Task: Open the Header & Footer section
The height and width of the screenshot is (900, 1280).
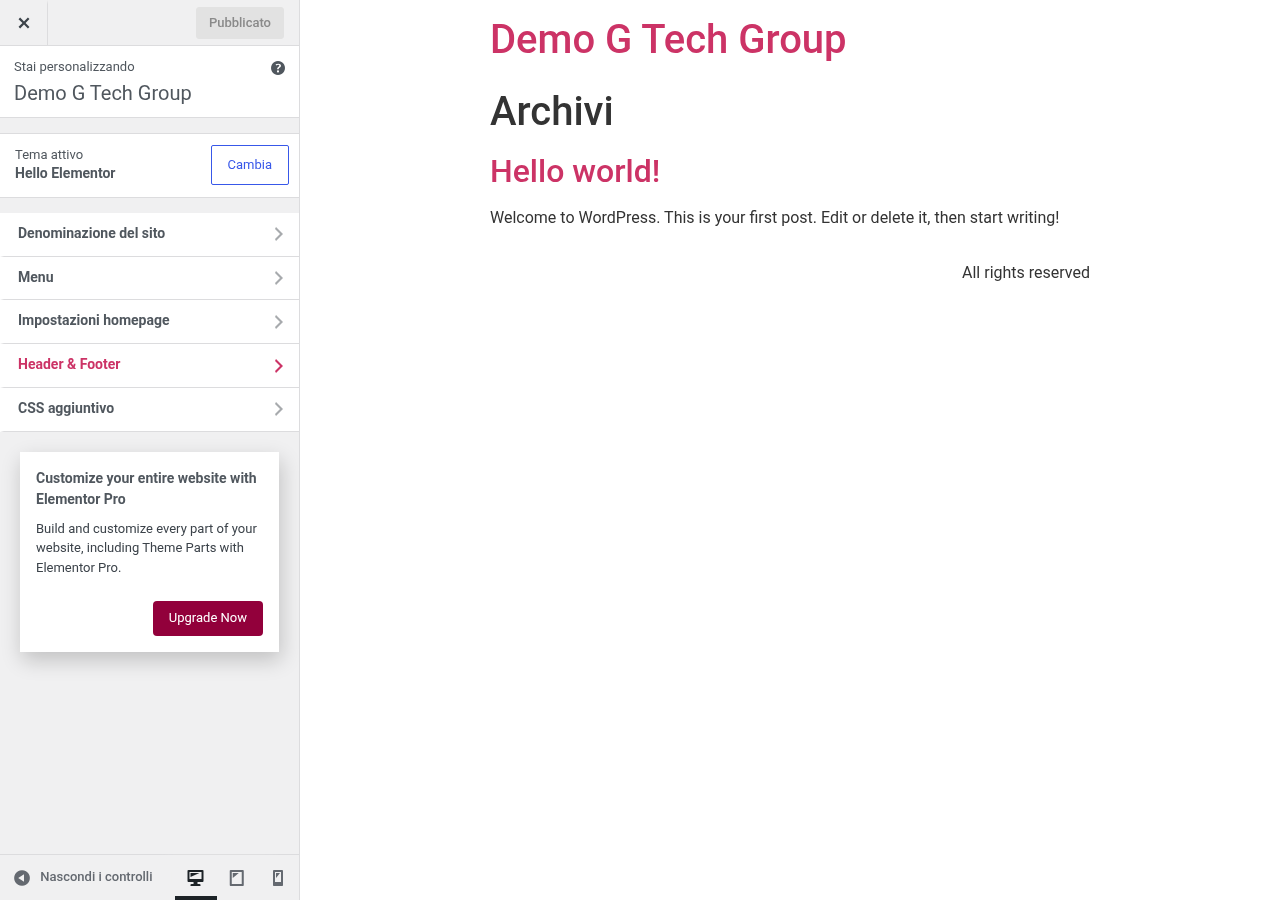Action: [150, 365]
